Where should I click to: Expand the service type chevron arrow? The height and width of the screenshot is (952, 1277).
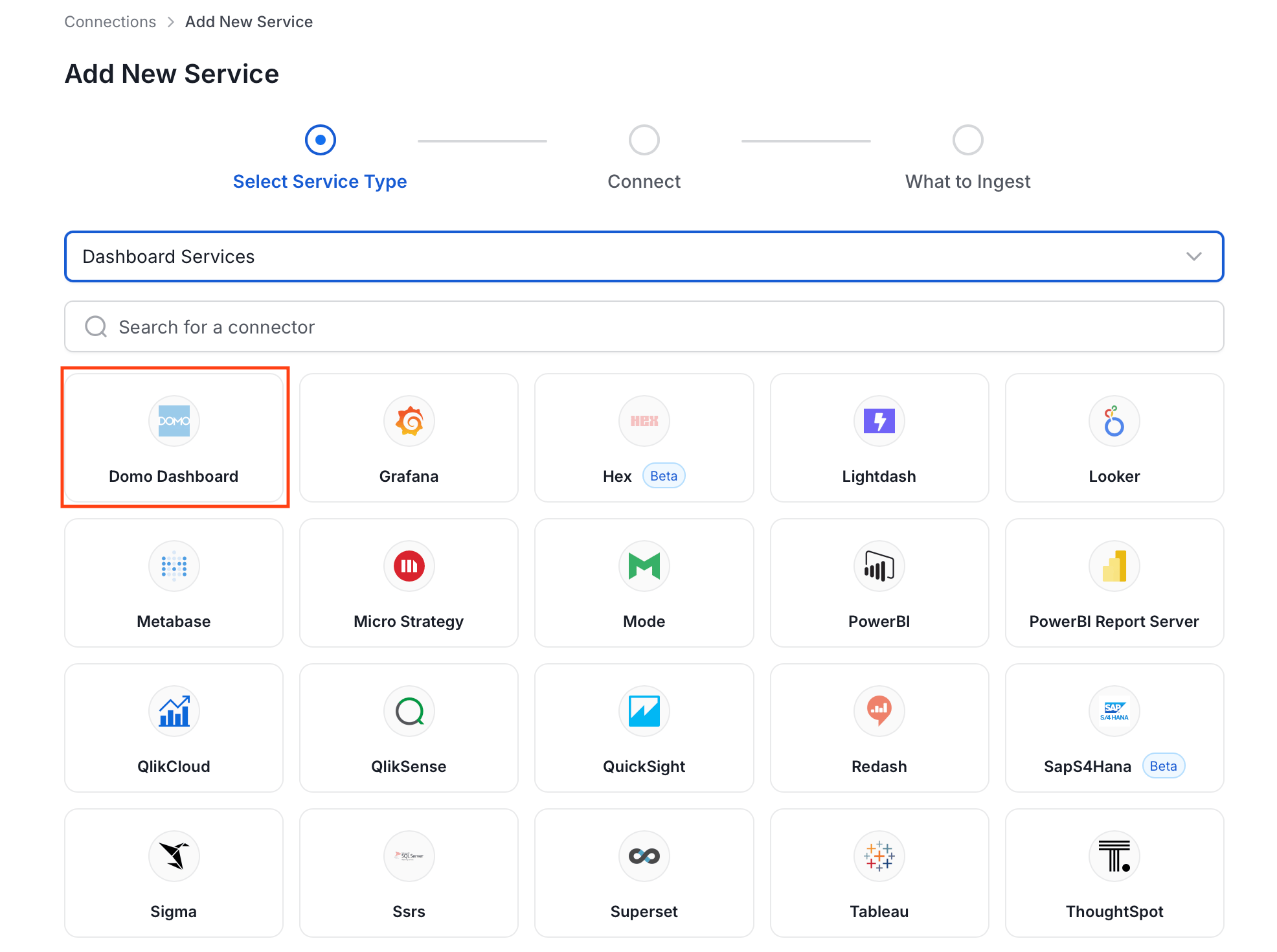pyautogui.click(x=1193, y=256)
